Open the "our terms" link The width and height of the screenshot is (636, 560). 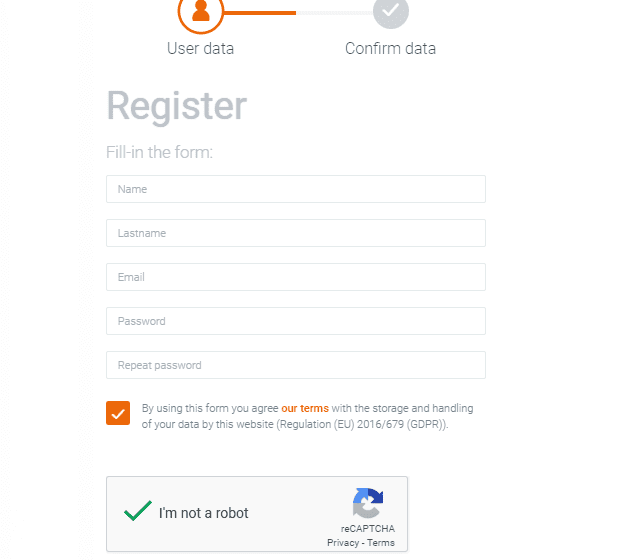(x=305, y=408)
